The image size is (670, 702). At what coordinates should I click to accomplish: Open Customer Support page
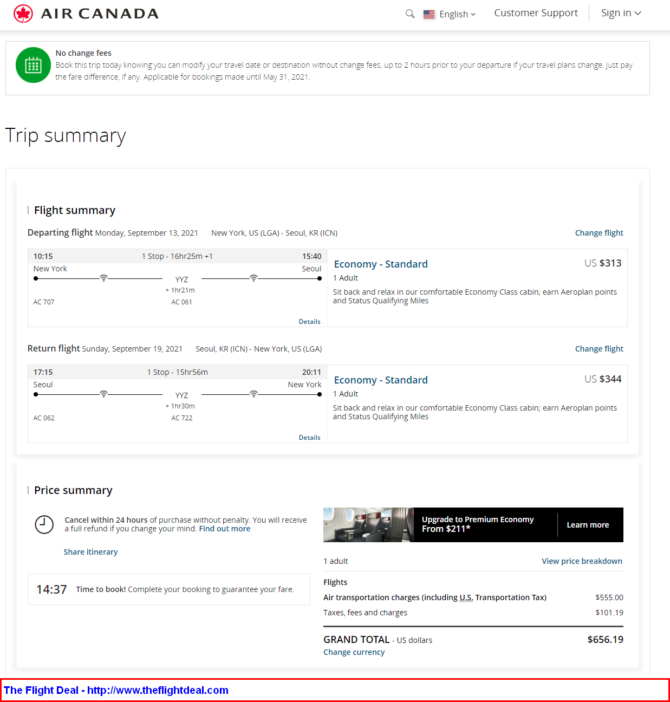[536, 13]
